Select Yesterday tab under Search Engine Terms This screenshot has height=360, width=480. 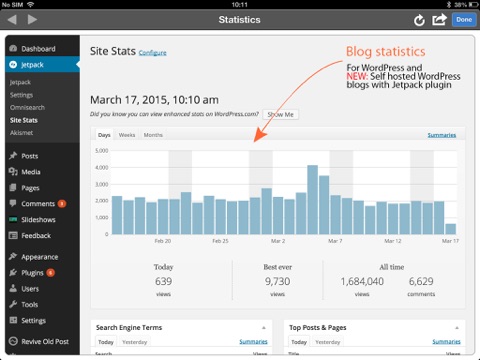pyautogui.click(x=134, y=342)
